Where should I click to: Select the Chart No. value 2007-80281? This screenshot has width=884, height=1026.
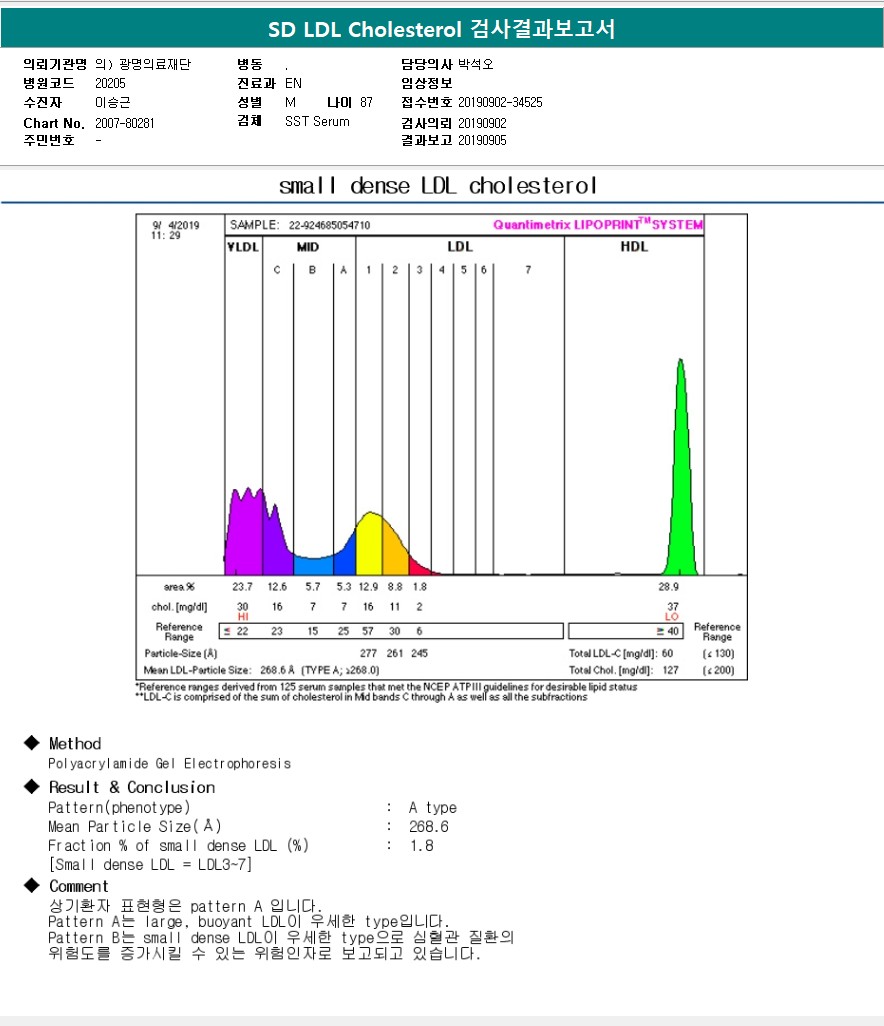(125, 123)
